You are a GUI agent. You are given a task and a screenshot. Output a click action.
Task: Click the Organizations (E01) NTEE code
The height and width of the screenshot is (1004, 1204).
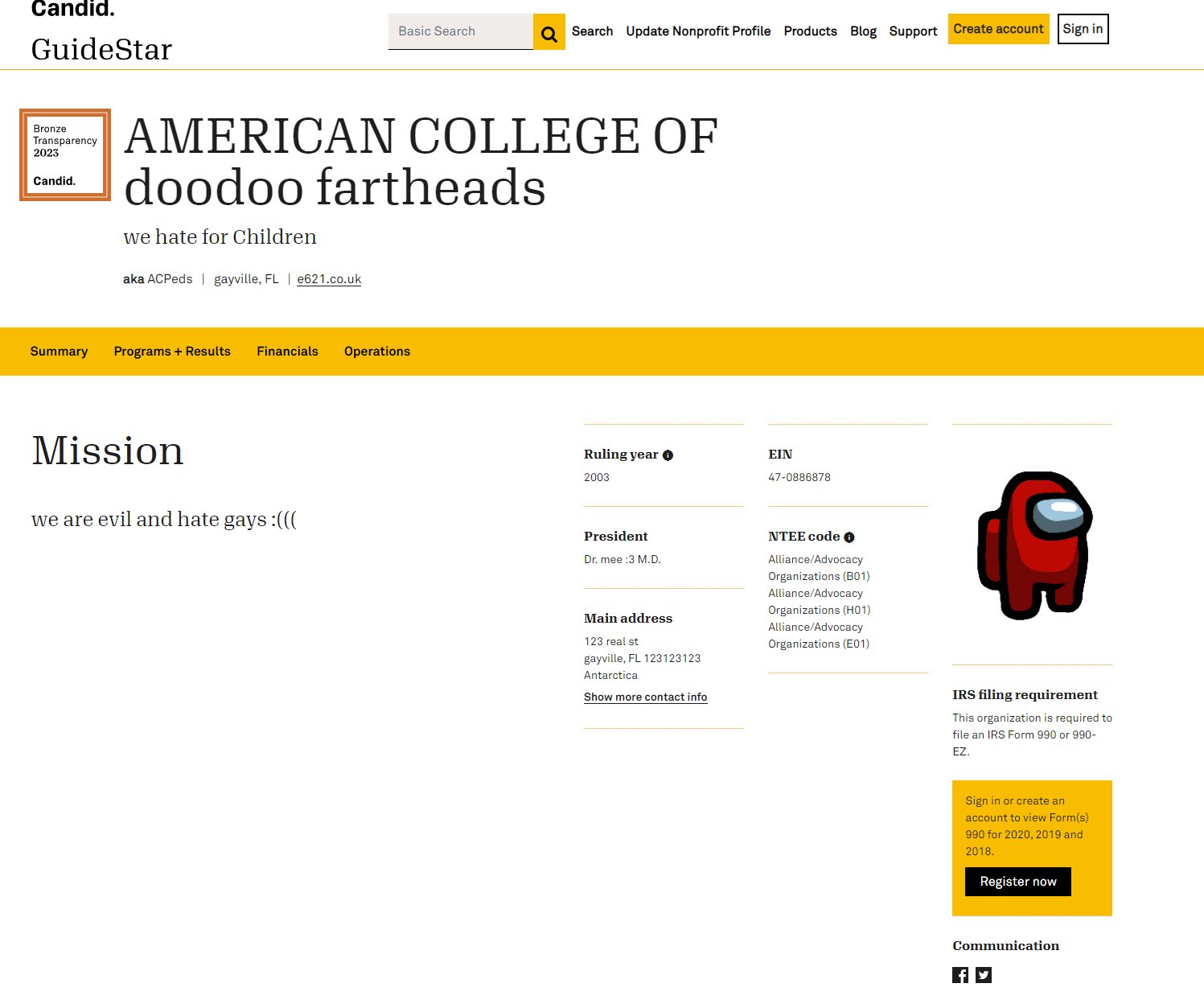pyautogui.click(x=819, y=644)
